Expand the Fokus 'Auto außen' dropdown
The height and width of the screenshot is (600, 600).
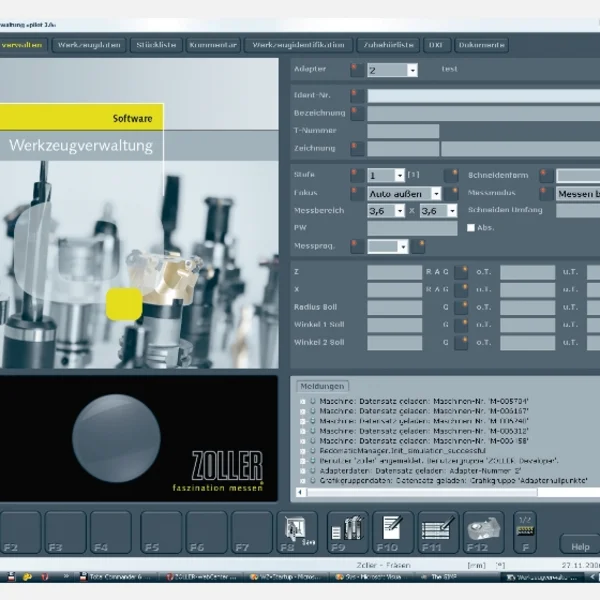coord(436,194)
